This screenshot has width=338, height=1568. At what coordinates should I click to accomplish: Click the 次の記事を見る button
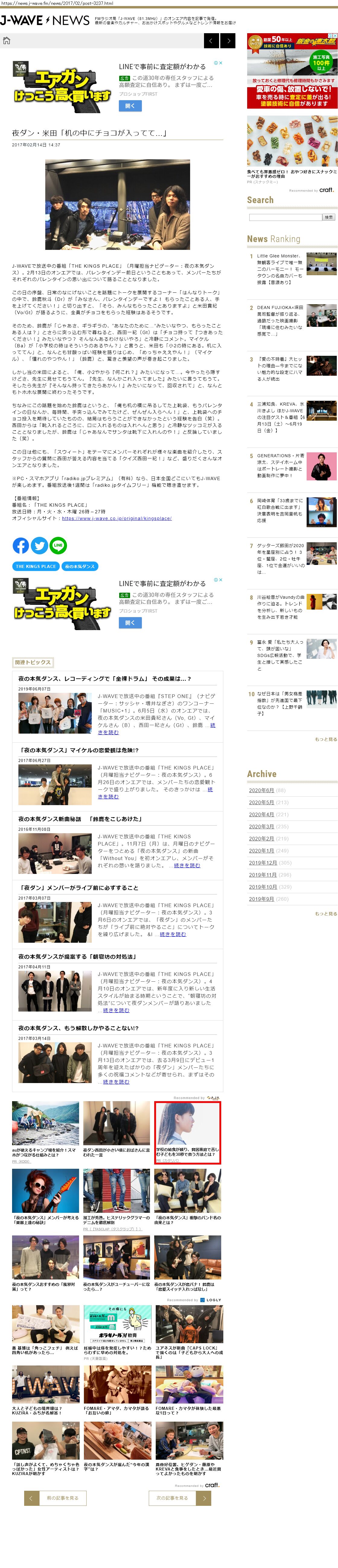180,1498
